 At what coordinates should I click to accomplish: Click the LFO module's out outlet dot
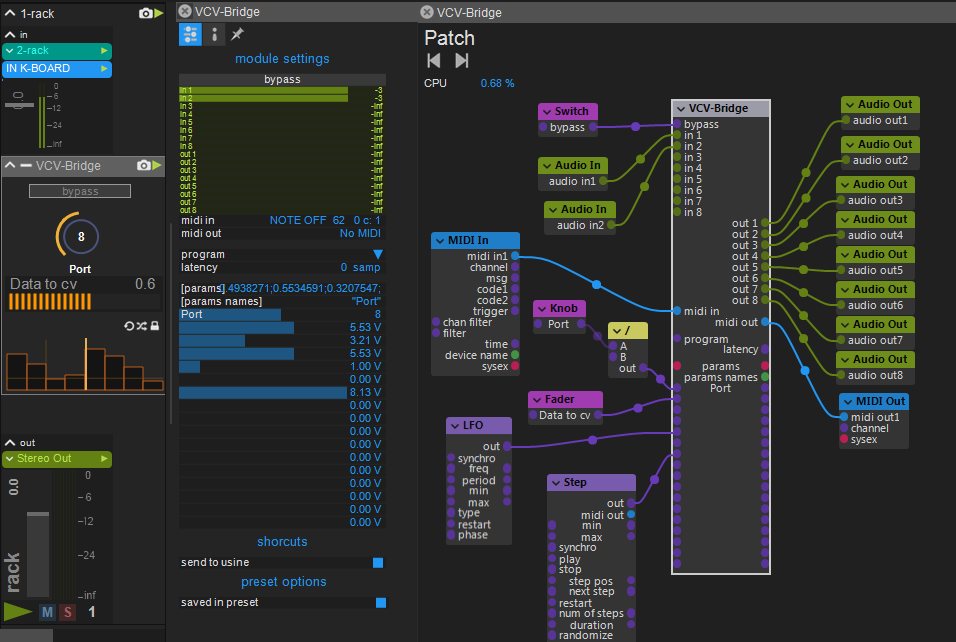[x=507, y=446]
